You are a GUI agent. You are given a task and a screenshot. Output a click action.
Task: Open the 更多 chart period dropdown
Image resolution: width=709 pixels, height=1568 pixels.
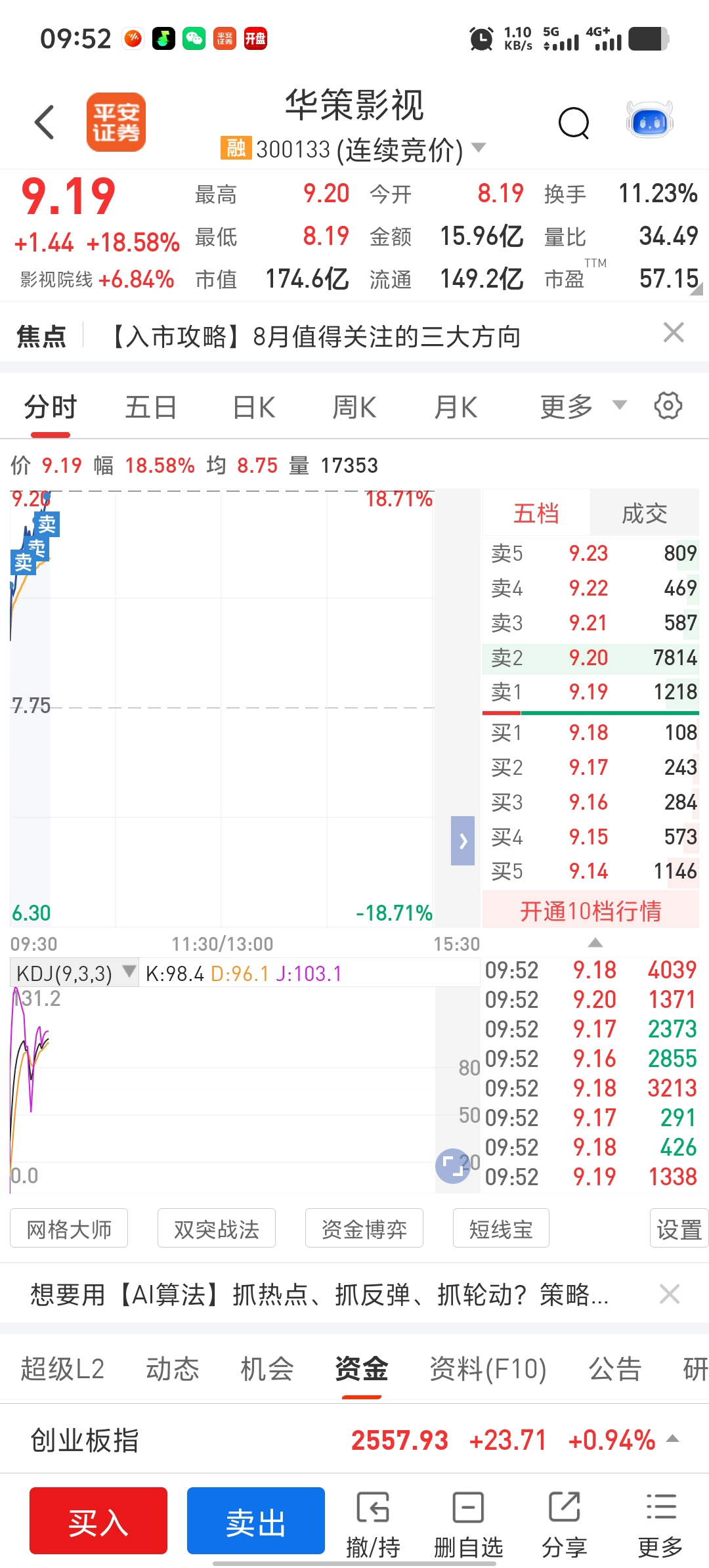click(583, 407)
